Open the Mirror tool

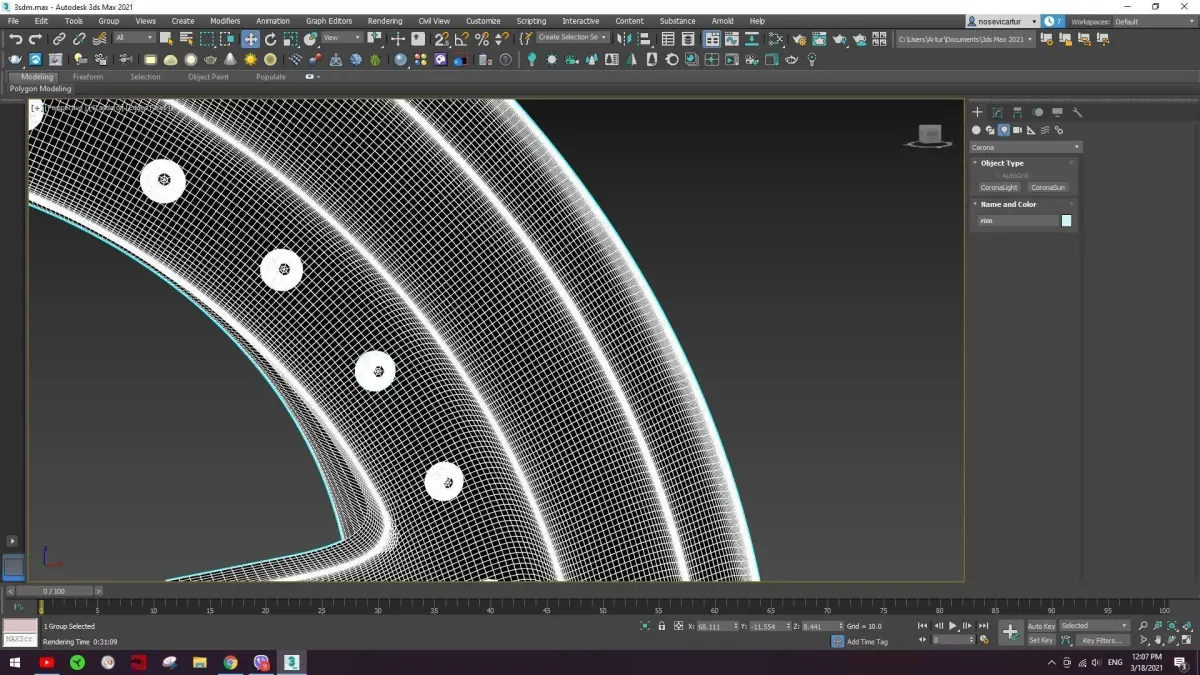623,39
